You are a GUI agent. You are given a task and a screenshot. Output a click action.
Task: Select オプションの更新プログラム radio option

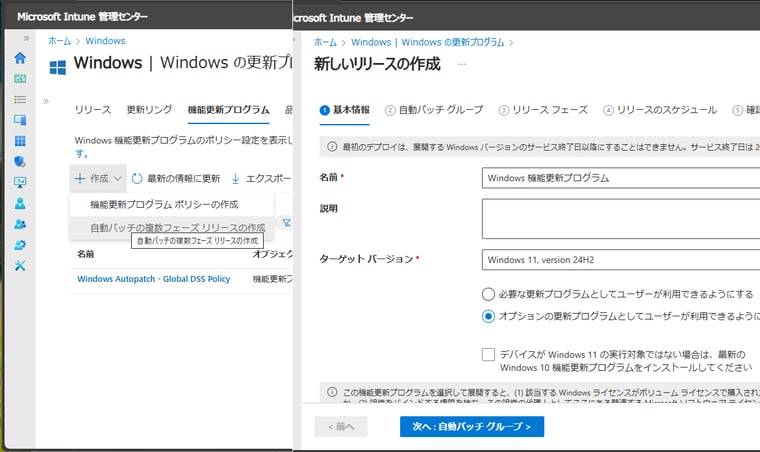488,316
